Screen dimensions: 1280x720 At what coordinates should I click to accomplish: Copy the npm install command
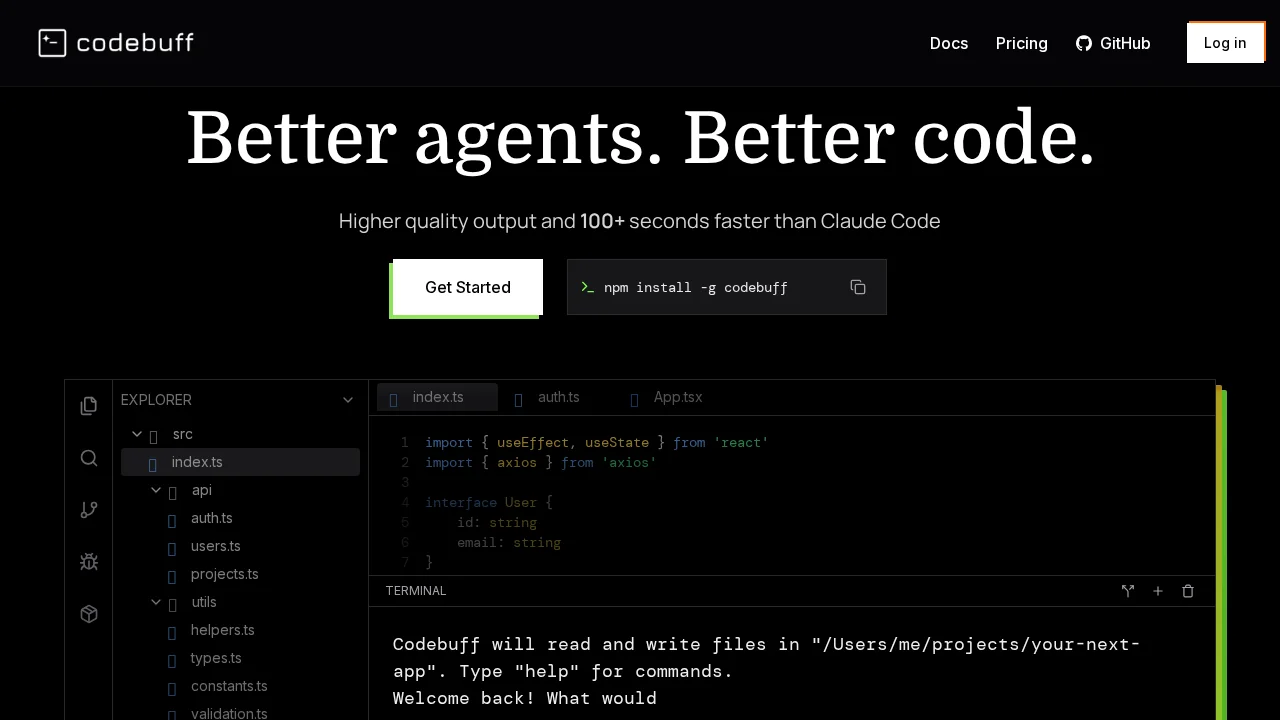[x=858, y=287]
